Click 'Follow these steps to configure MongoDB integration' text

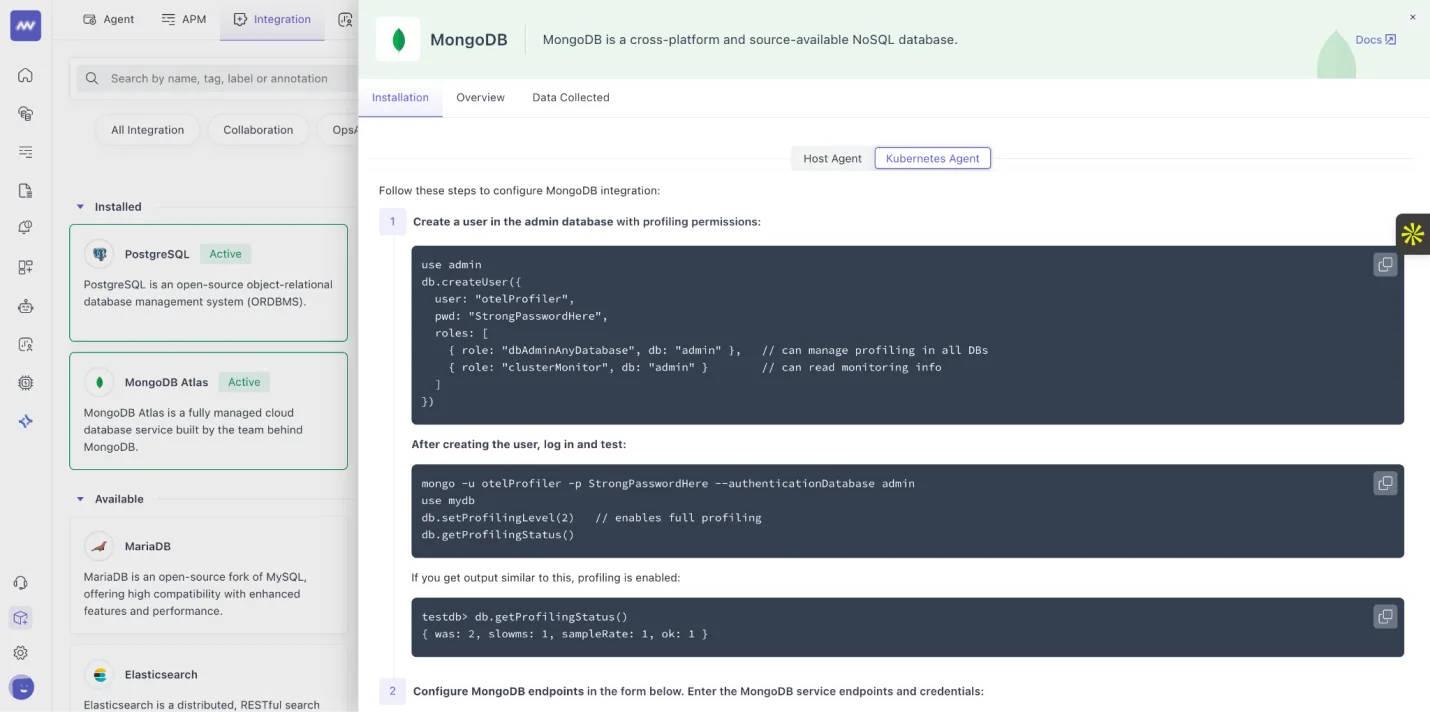pos(519,190)
